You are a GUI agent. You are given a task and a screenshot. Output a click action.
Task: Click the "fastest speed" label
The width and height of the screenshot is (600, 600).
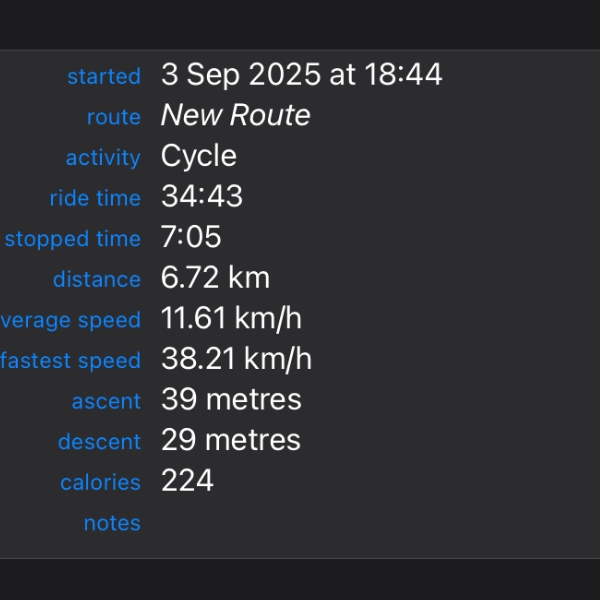[70, 361]
